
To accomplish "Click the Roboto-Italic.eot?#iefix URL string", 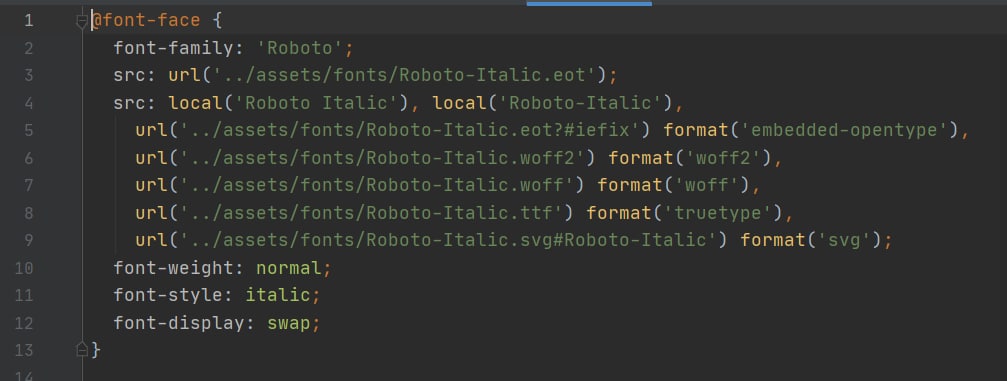I will tap(410, 130).
